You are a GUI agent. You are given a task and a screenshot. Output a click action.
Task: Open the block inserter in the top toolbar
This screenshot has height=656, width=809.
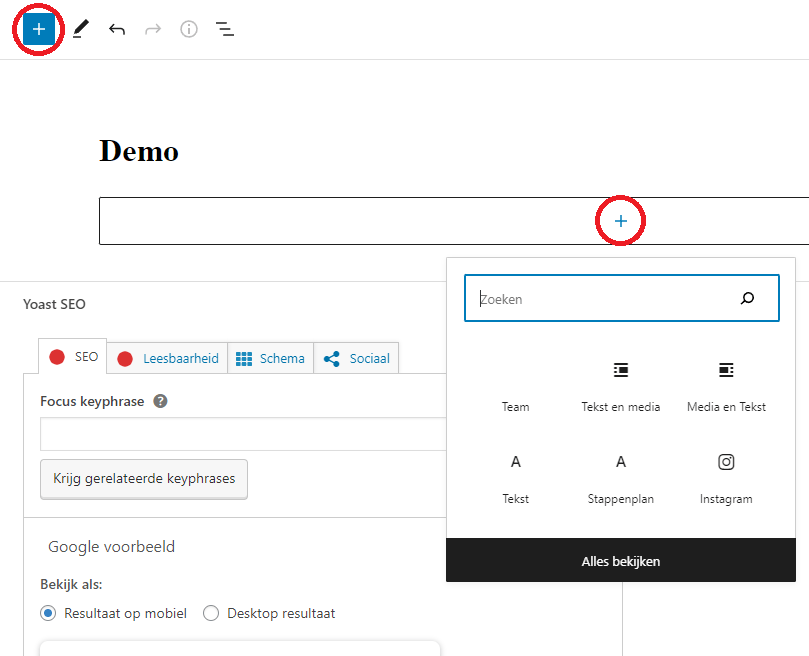[39, 29]
